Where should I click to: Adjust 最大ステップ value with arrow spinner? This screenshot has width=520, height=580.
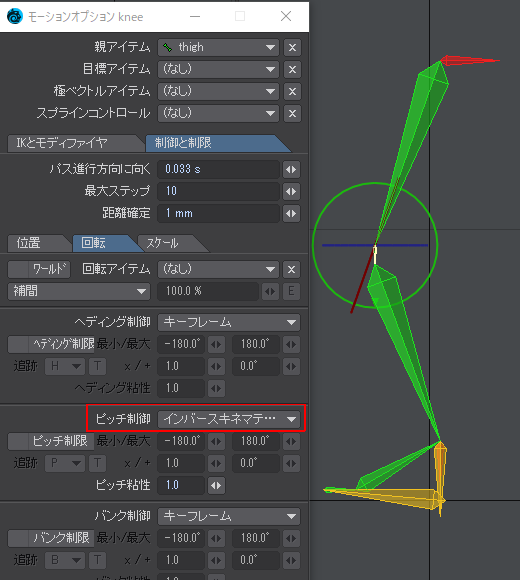tap(291, 191)
